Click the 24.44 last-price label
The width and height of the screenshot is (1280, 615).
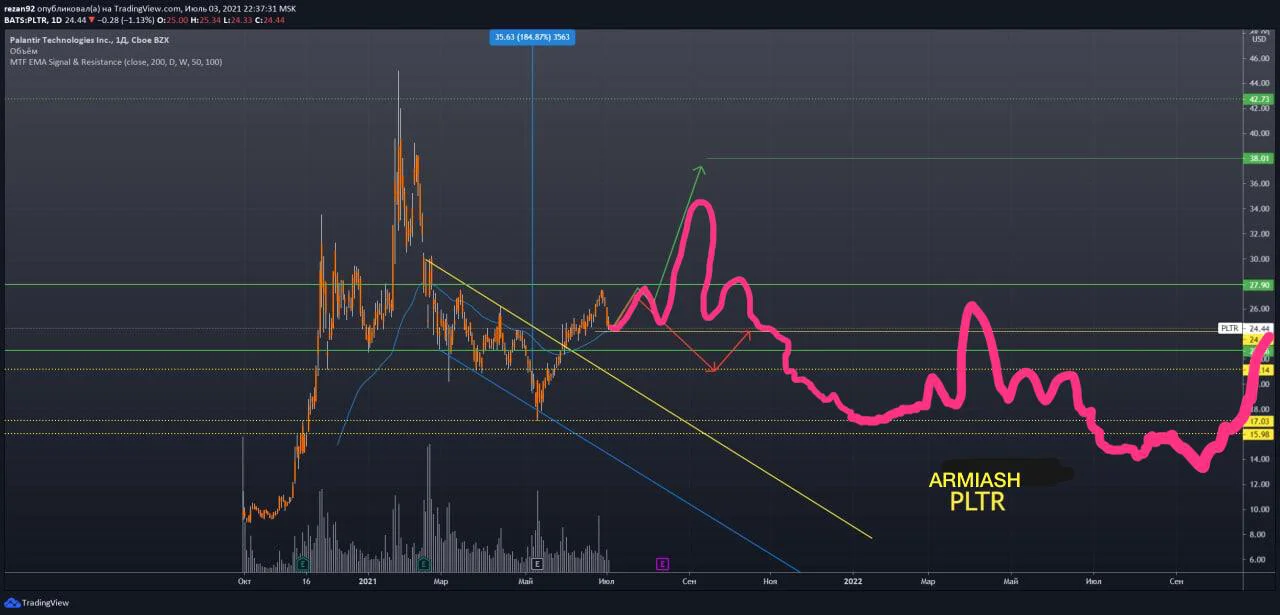(x=1258, y=328)
